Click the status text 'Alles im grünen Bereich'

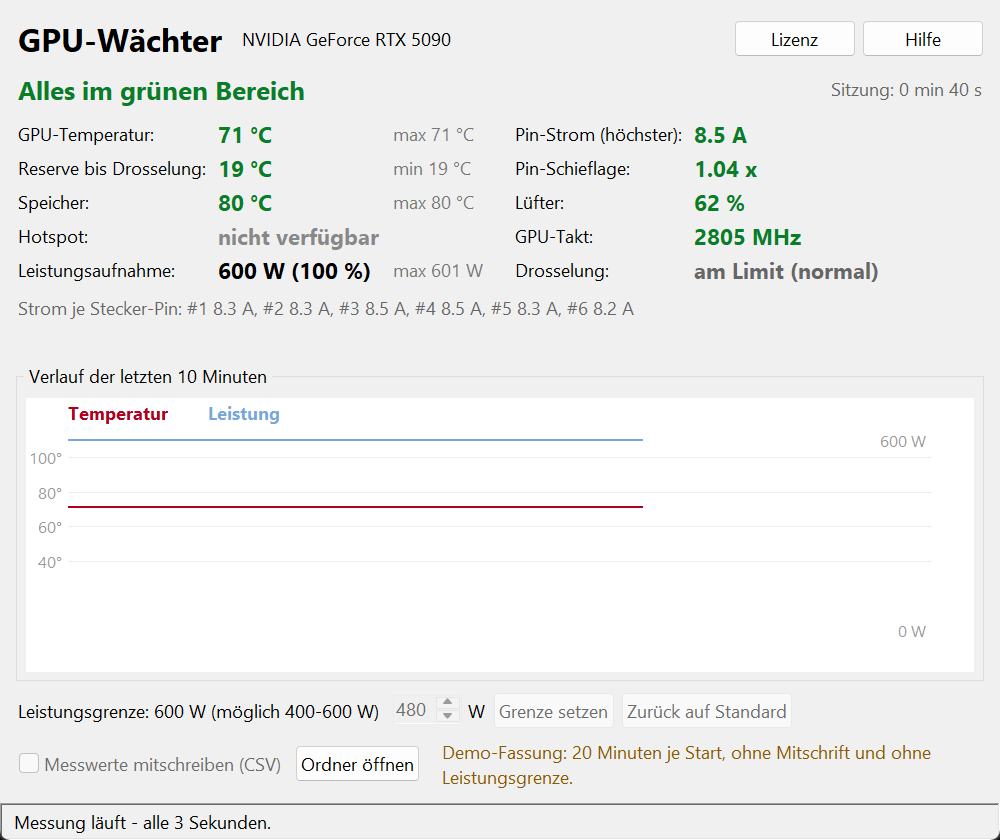click(x=161, y=91)
